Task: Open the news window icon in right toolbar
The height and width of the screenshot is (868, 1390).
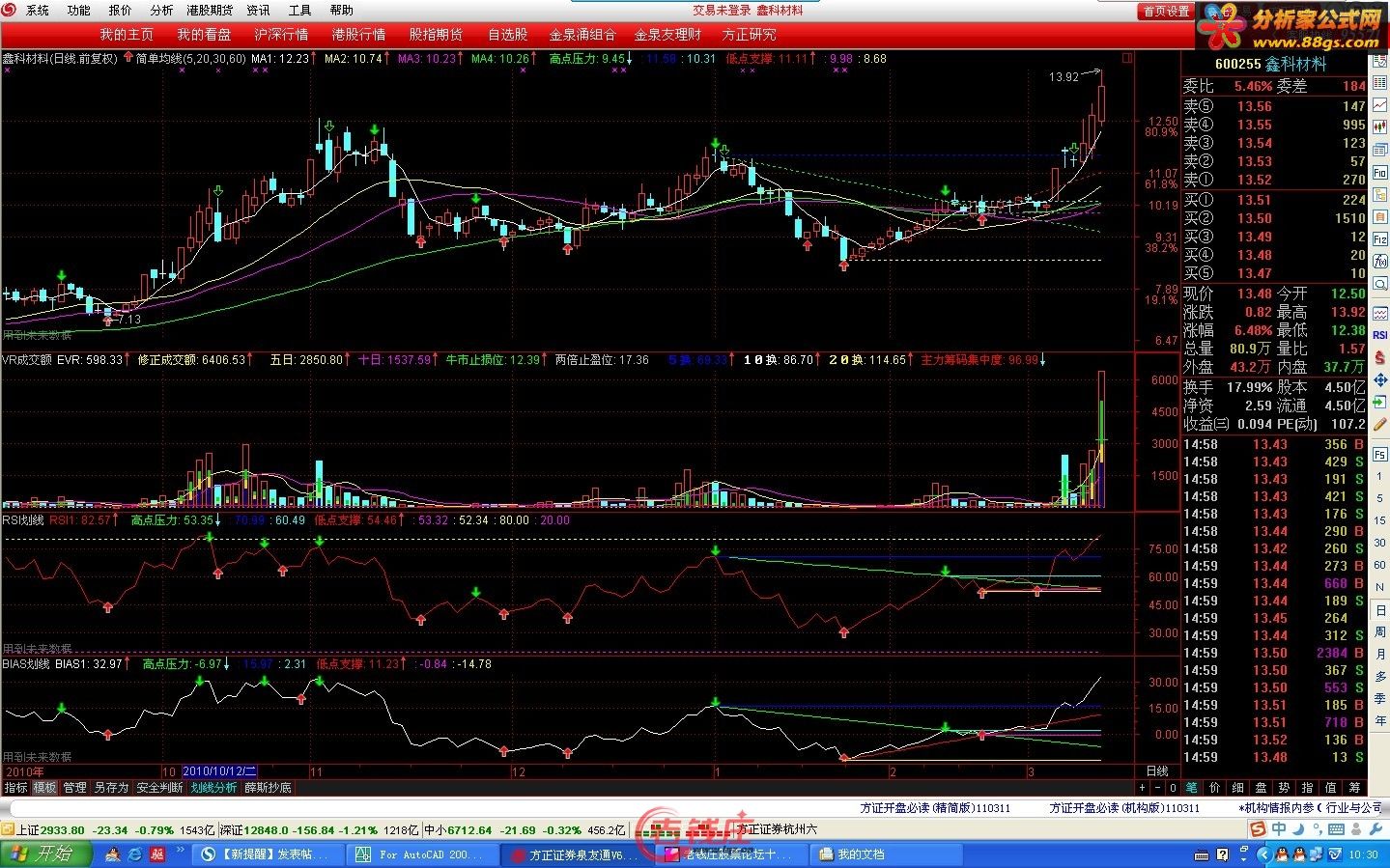Action: 1379,149
